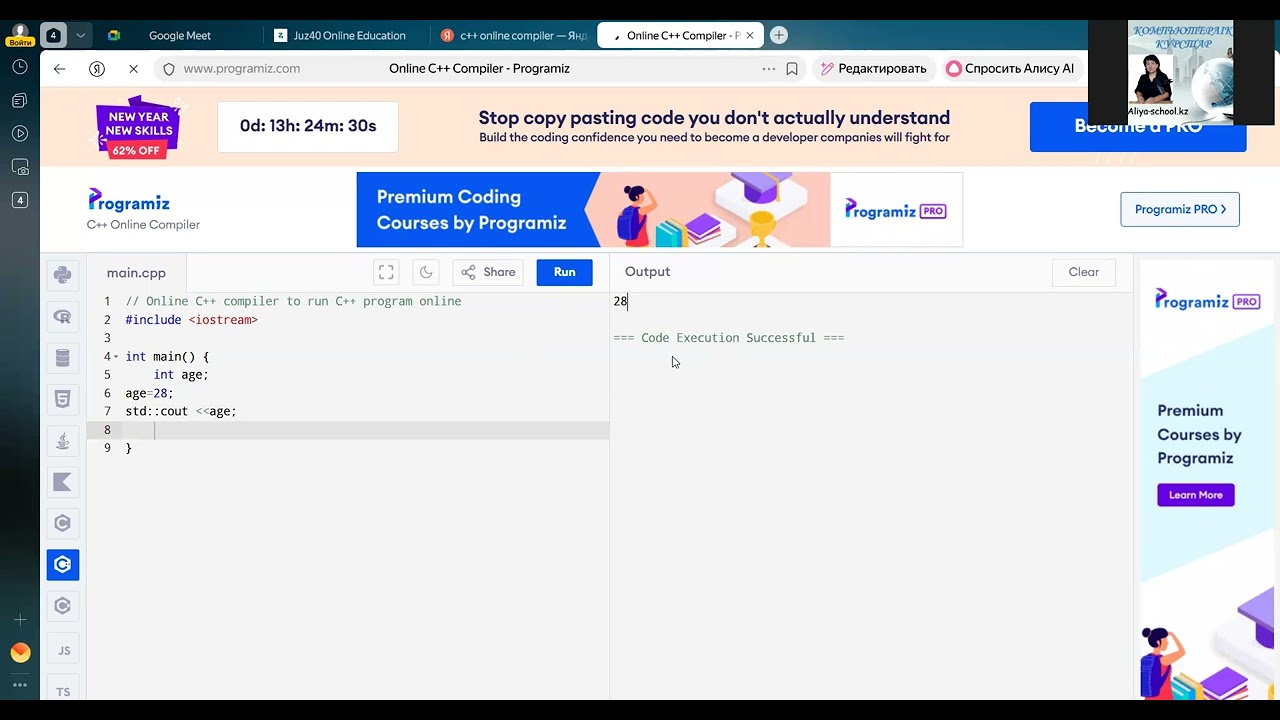Image resolution: width=1280 pixels, height=720 pixels.
Task: Click the #include <iostream> line
Action: (191, 320)
